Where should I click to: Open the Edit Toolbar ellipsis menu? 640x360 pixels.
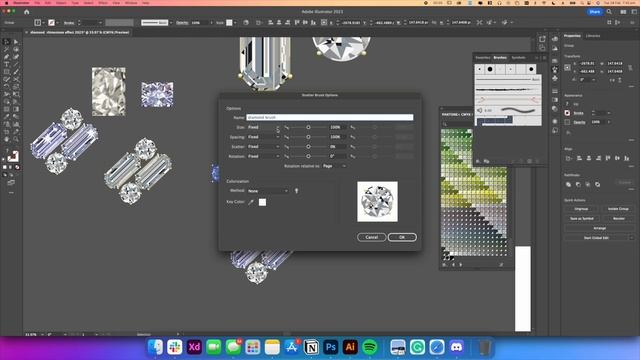click(x=11, y=193)
